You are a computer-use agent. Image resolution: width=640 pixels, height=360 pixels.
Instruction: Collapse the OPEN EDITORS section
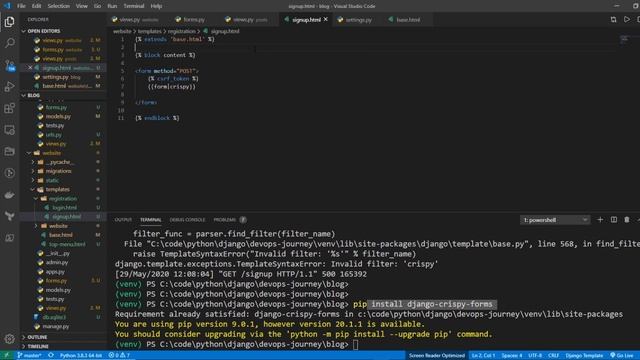[43, 31]
